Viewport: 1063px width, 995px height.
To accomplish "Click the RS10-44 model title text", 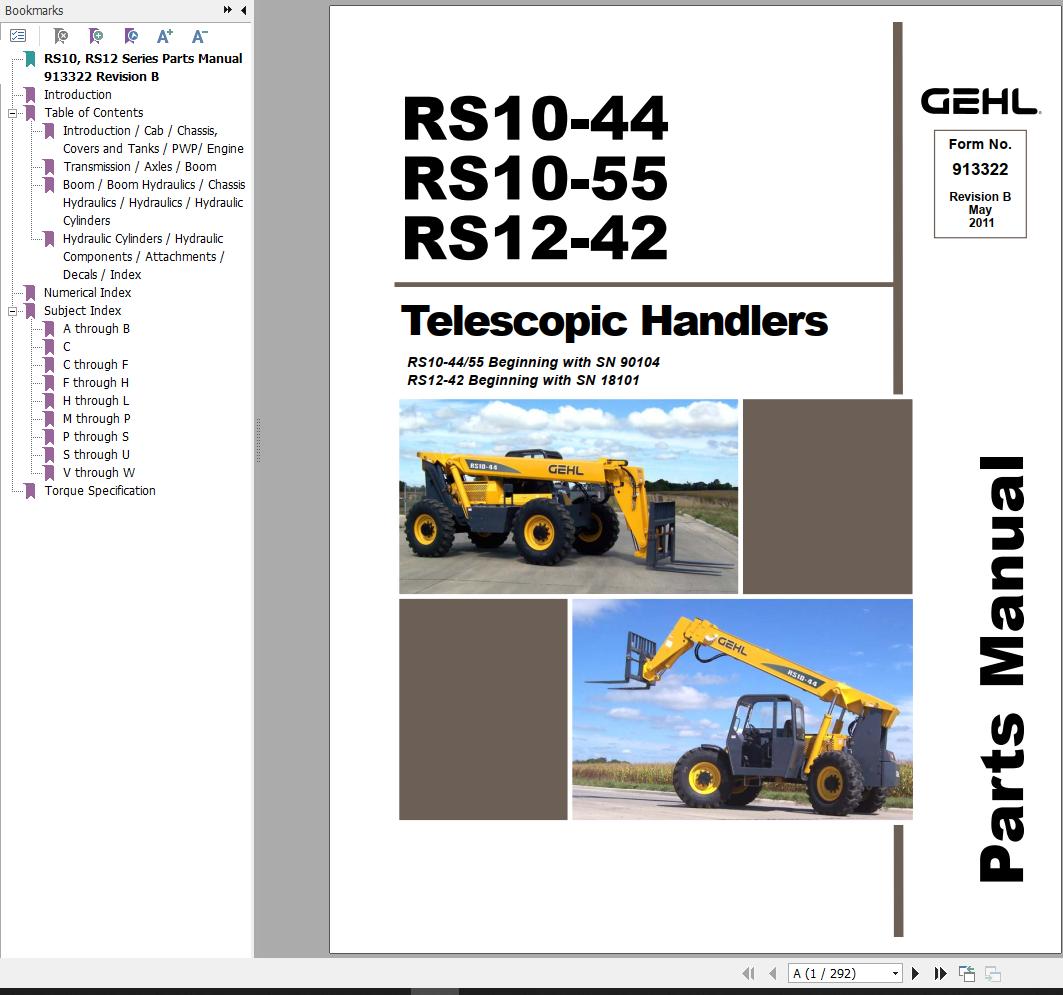I will click(x=536, y=119).
